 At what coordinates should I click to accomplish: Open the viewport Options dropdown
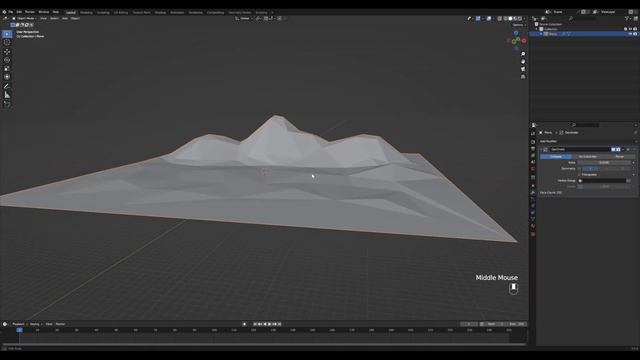click(519, 25)
